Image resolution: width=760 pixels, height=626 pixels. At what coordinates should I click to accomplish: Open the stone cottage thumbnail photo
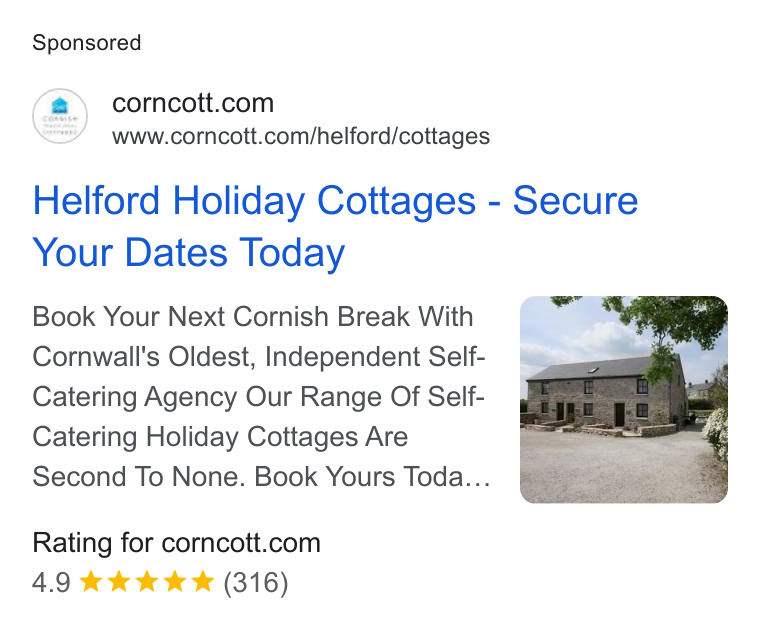(x=624, y=400)
